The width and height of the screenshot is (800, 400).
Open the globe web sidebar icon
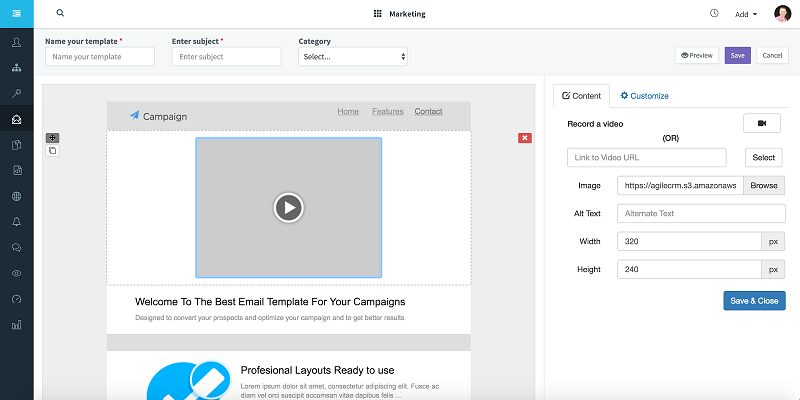click(16, 196)
